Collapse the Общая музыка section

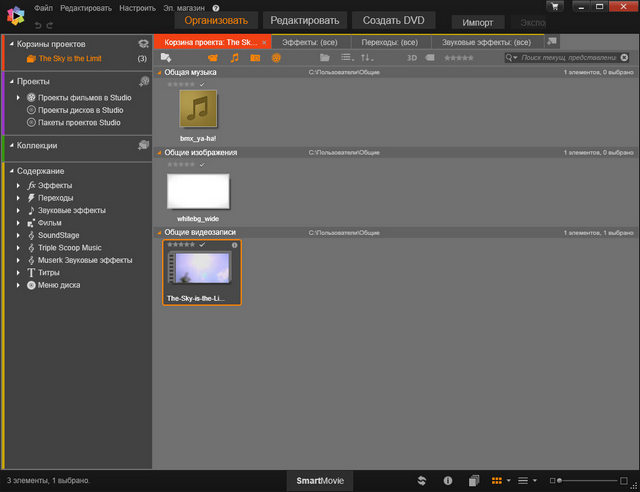[x=158, y=73]
